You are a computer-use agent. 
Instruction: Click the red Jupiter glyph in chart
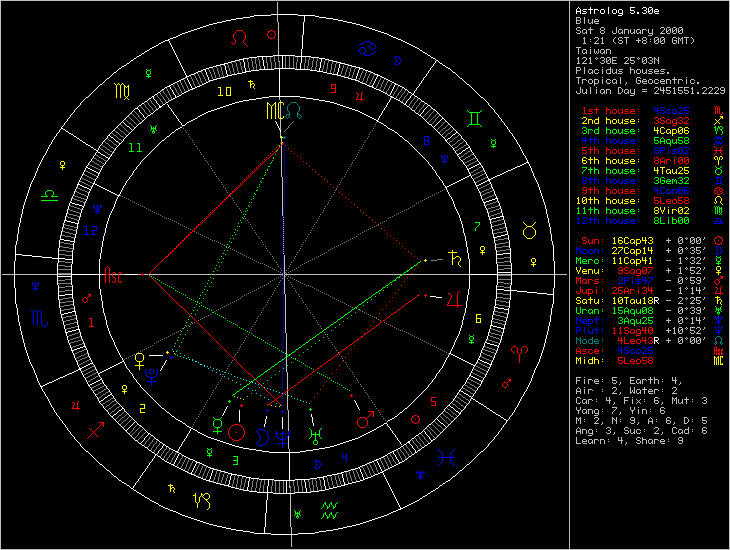click(x=455, y=296)
